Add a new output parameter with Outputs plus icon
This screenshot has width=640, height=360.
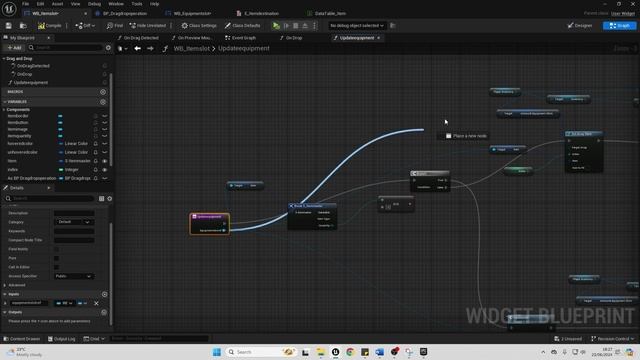pos(104,312)
